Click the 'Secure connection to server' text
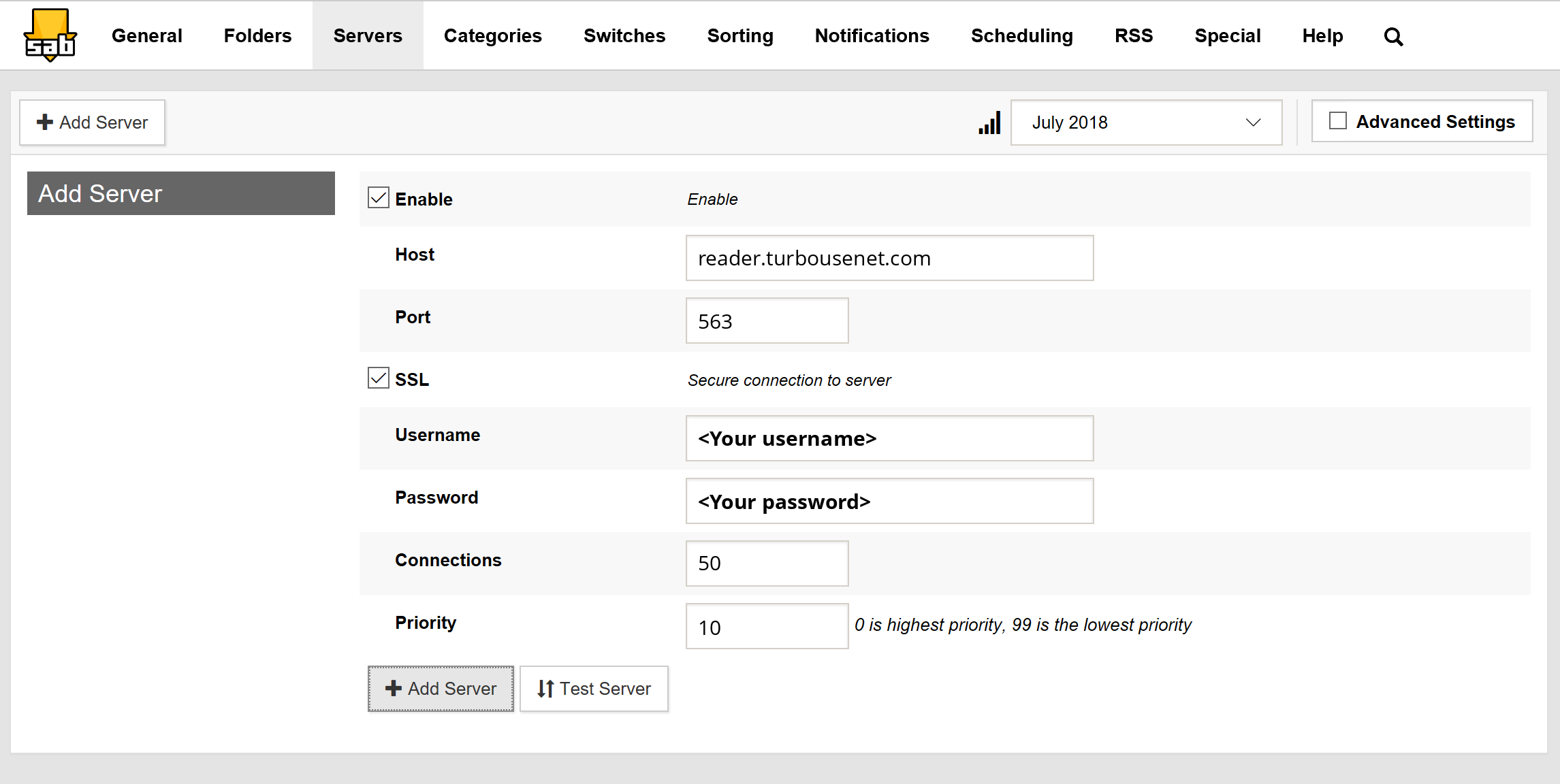 tap(789, 380)
